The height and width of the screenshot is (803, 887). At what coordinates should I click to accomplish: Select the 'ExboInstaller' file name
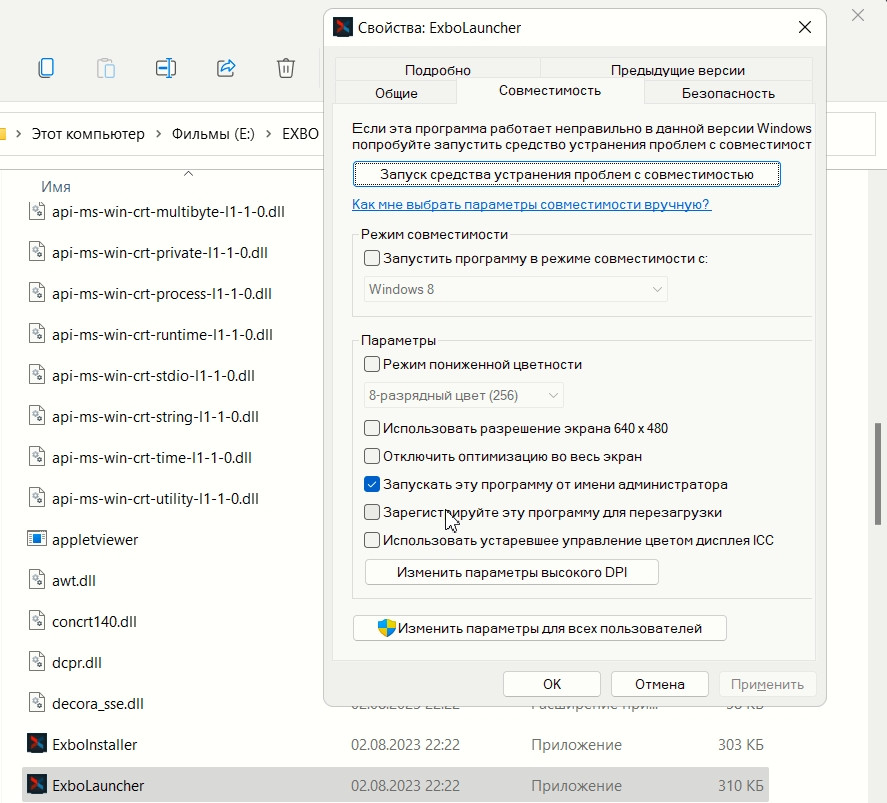coord(94,744)
